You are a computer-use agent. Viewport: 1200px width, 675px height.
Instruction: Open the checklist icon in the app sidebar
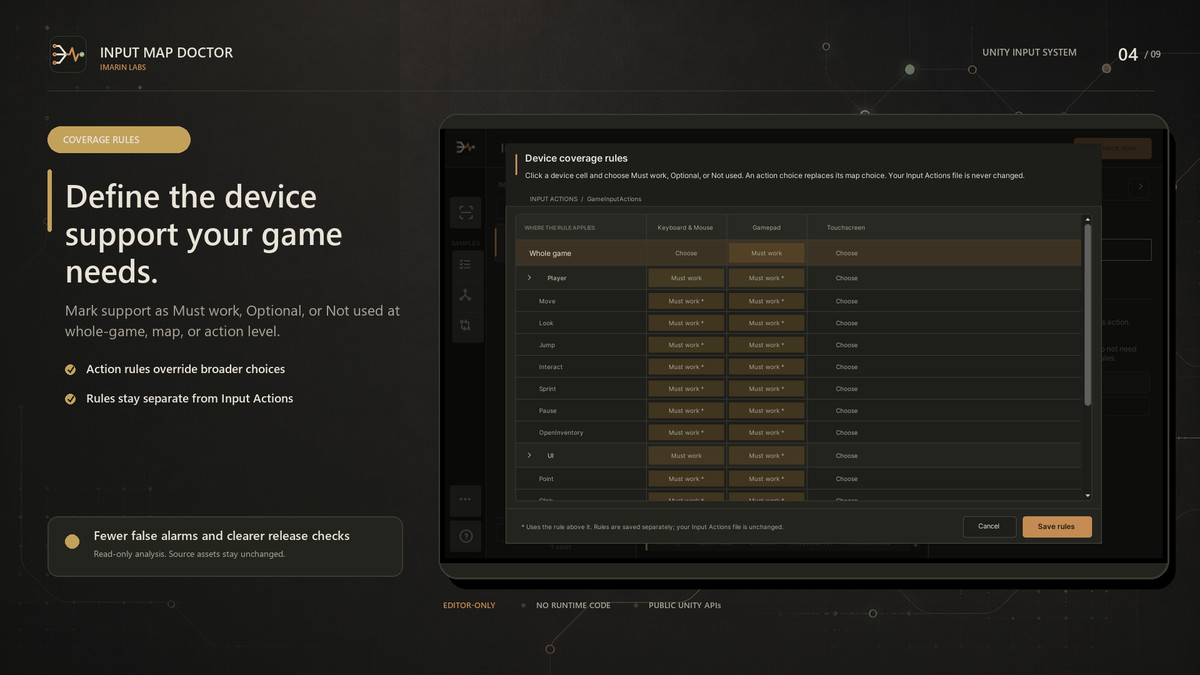click(x=465, y=264)
